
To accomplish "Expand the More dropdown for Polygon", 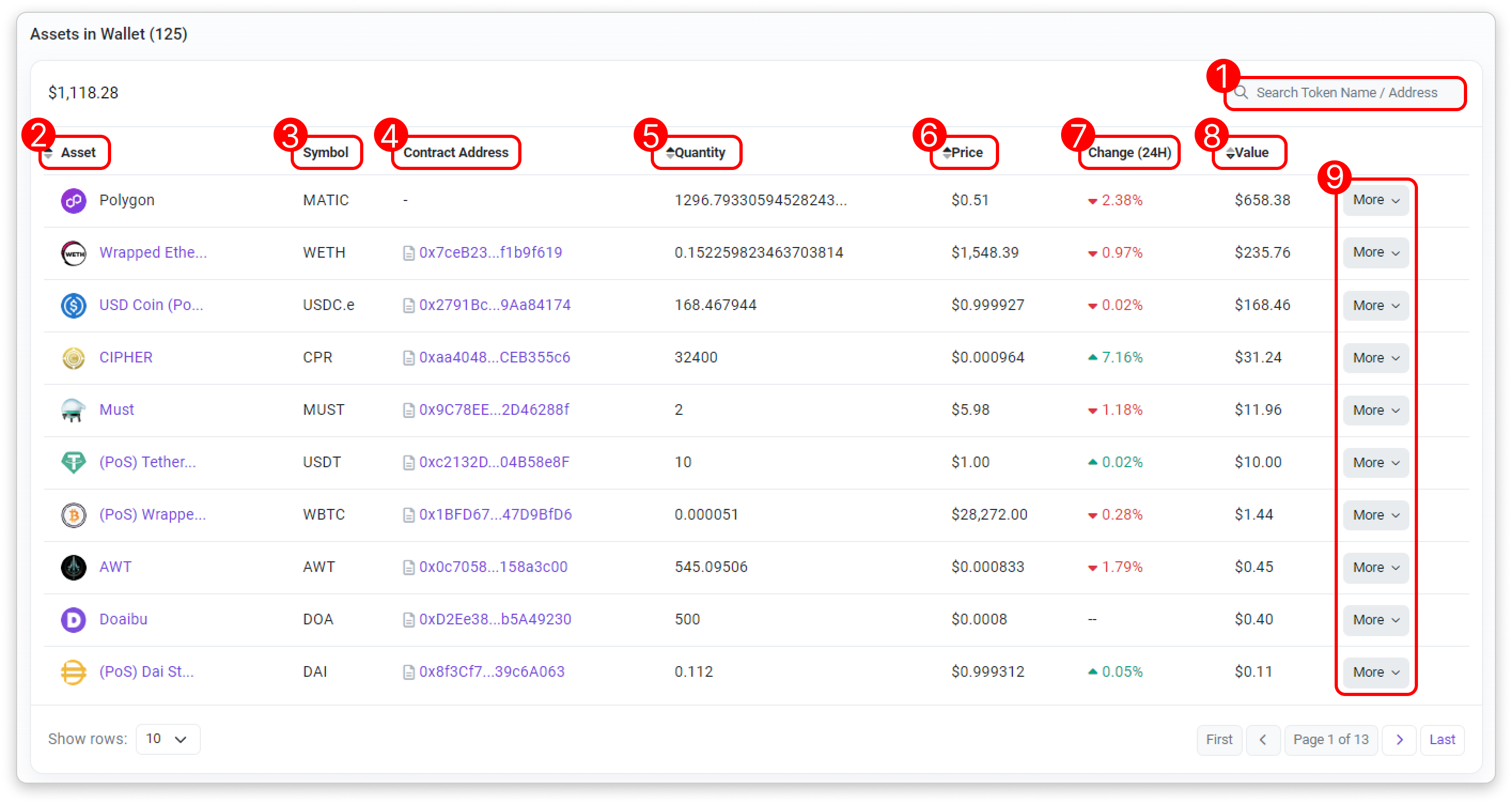I will (x=1375, y=200).
